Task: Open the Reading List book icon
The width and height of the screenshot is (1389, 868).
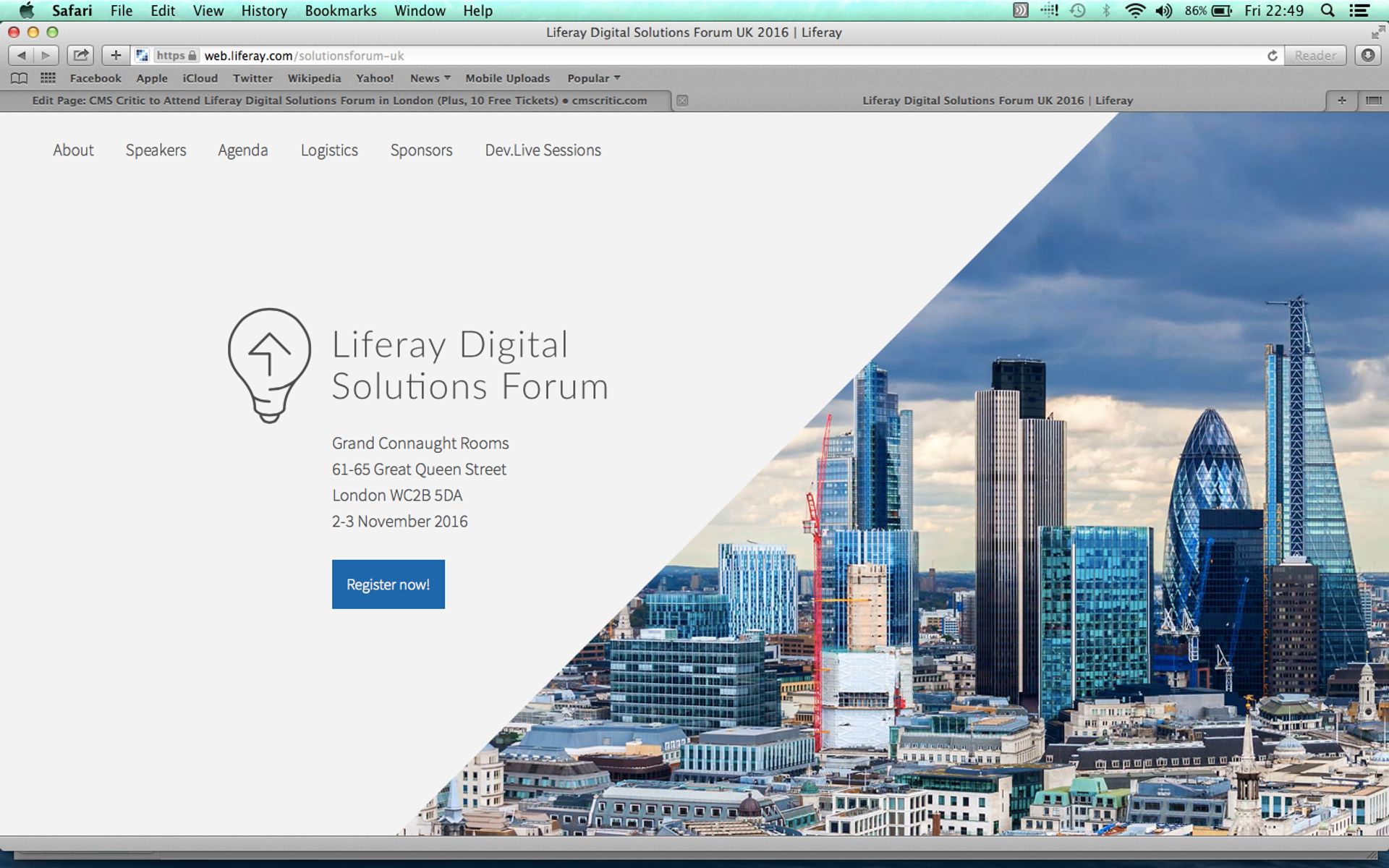Action: (20, 78)
